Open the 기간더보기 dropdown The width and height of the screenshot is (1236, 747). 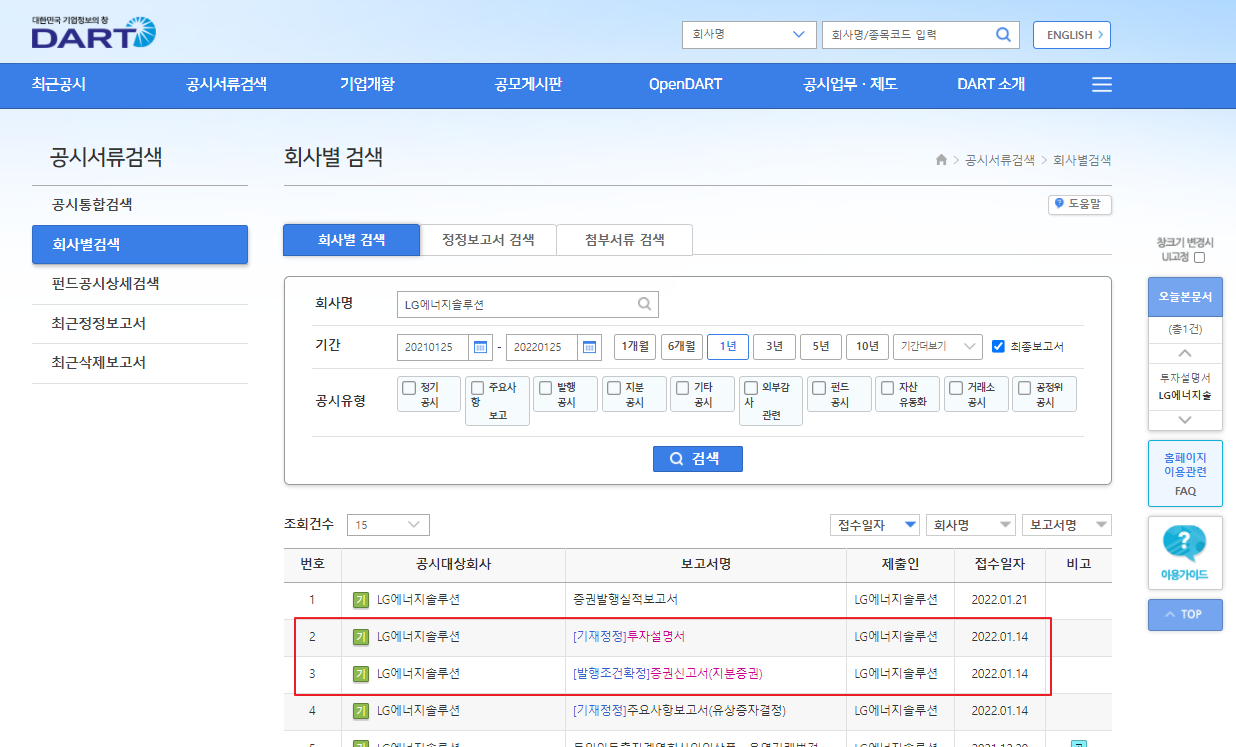(x=938, y=347)
